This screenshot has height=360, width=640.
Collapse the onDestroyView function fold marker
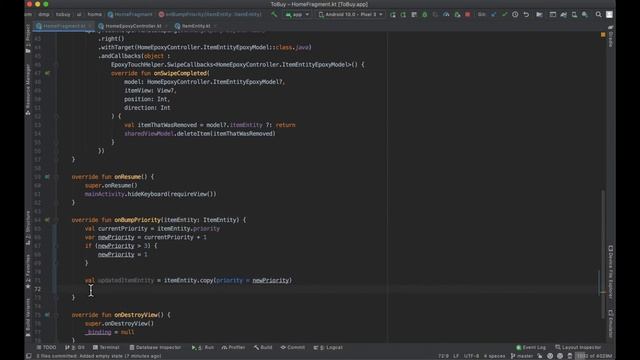(x=57, y=315)
